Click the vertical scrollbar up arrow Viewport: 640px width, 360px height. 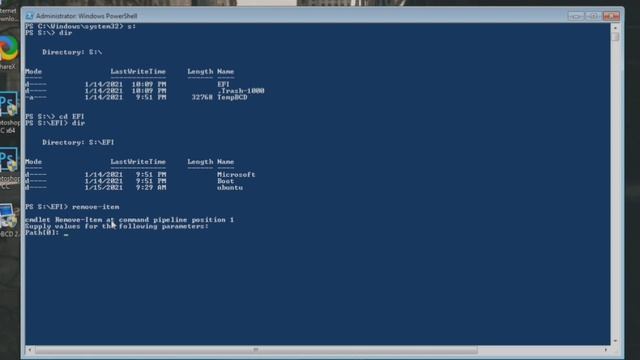pyautogui.click(x=615, y=28)
